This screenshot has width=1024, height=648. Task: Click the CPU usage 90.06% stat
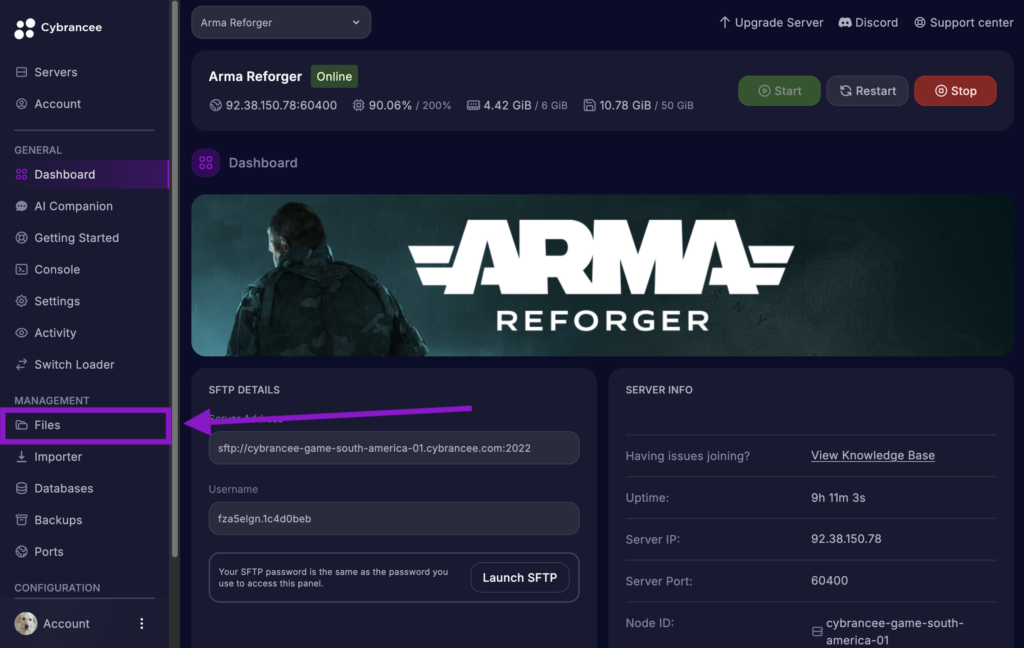(x=402, y=105)
